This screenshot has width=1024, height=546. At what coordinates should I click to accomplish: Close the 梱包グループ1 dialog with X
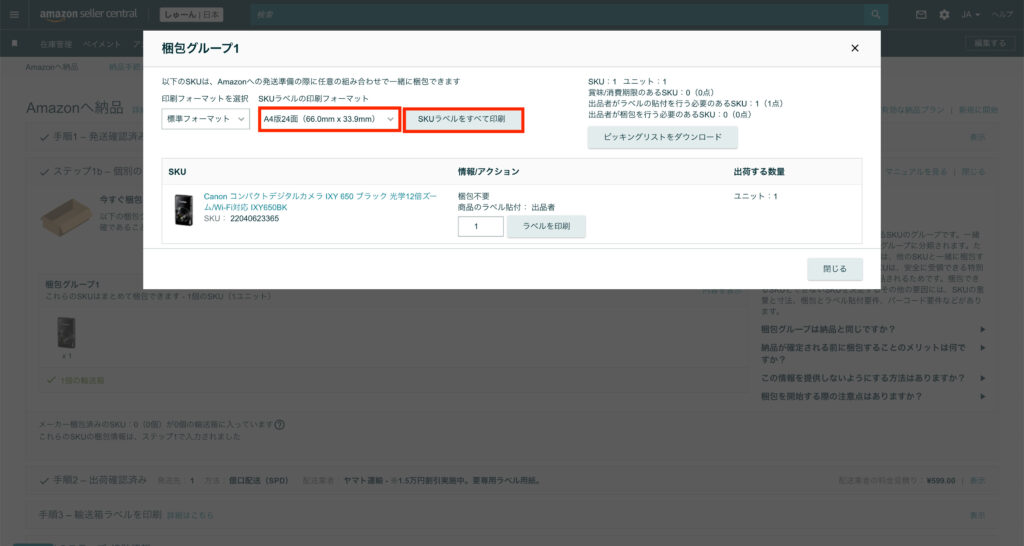point(854,48)
